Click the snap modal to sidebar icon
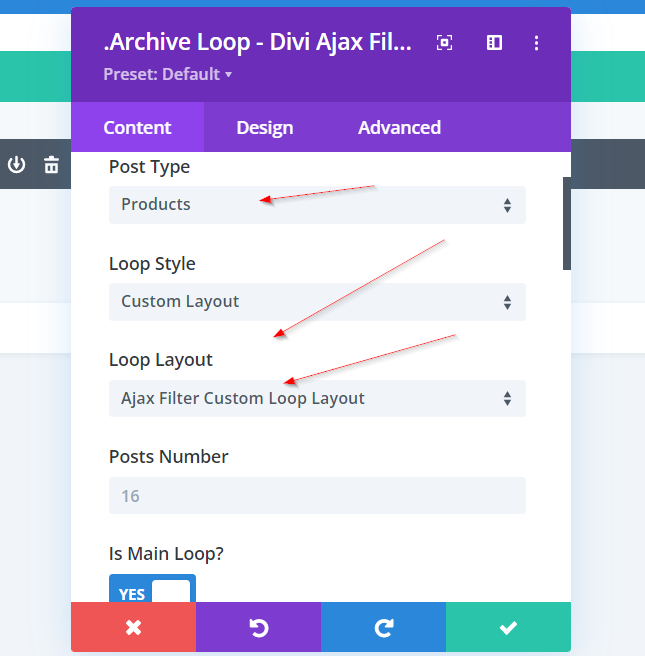 coord(494,43)
